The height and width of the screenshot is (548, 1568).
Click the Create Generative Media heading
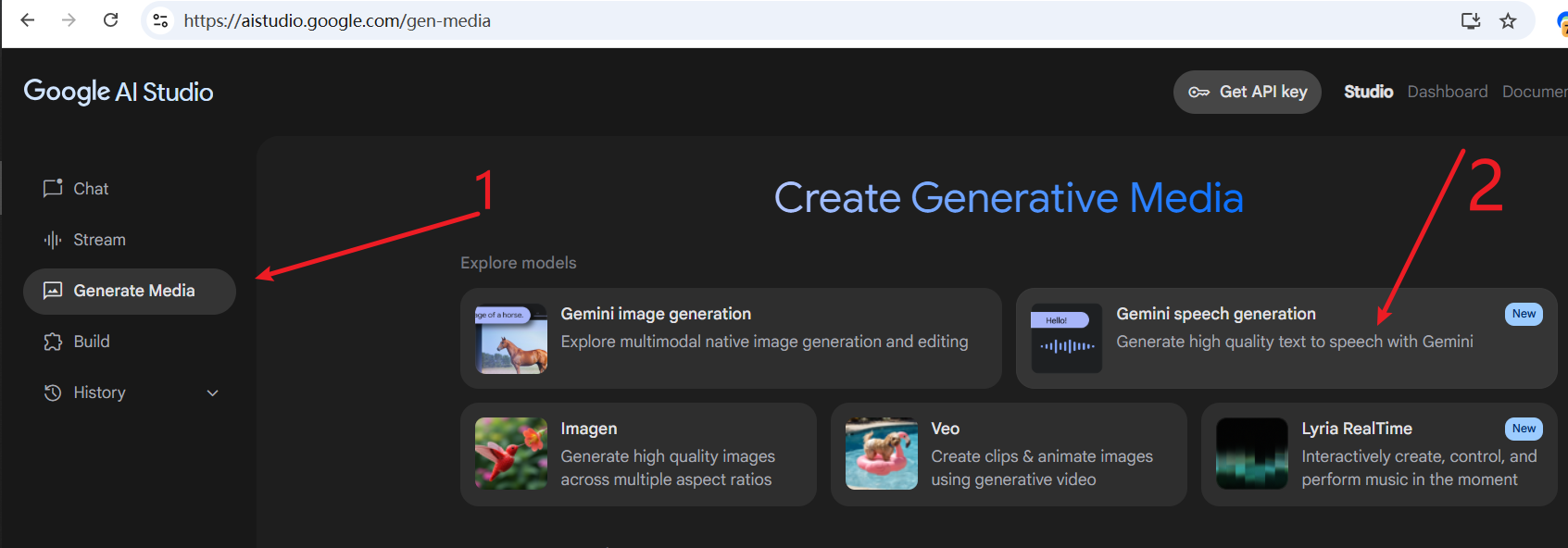click(1009, 197)
